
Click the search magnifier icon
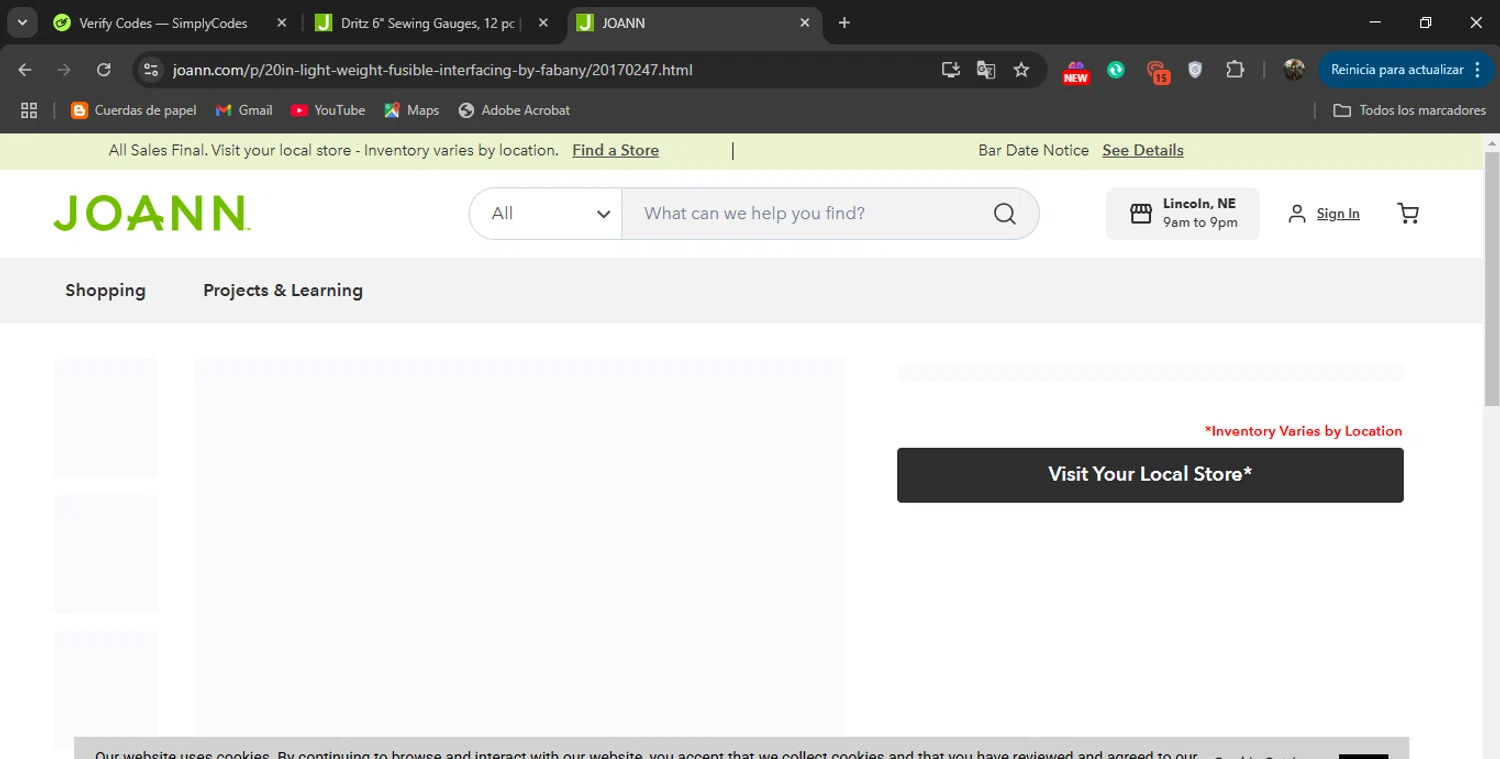click(1005, 213)
